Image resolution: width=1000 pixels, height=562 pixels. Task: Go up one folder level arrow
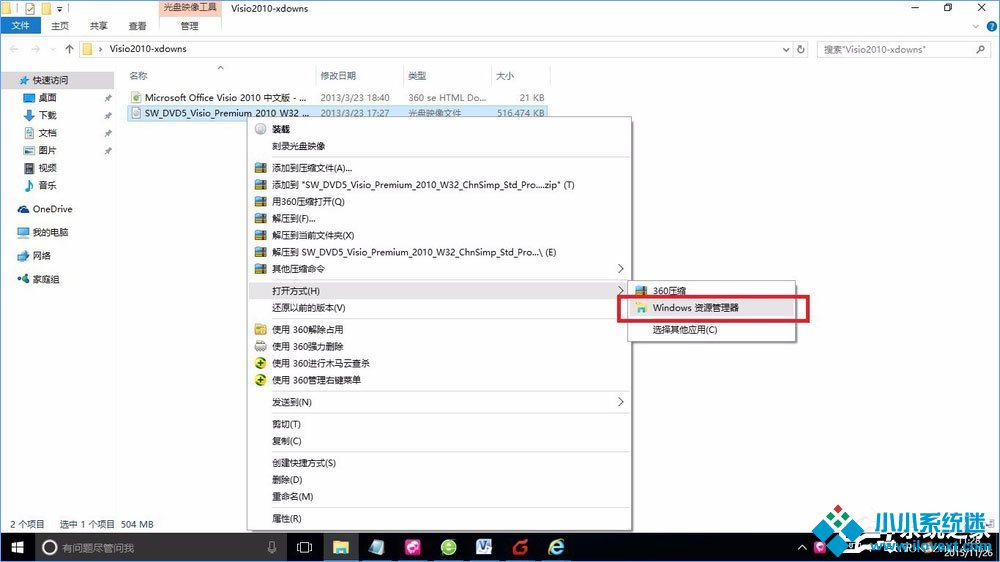pyautogui.click(x=69, y=49)
